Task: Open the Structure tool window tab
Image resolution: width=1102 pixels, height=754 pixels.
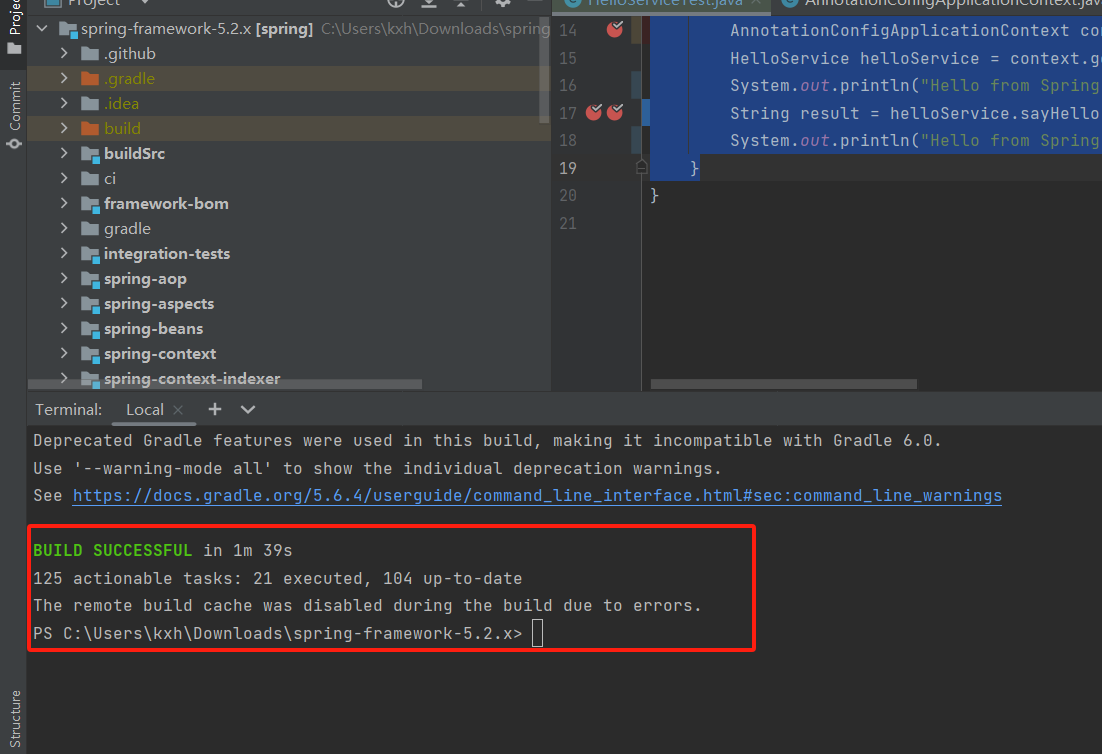Action: pos(15,718)
